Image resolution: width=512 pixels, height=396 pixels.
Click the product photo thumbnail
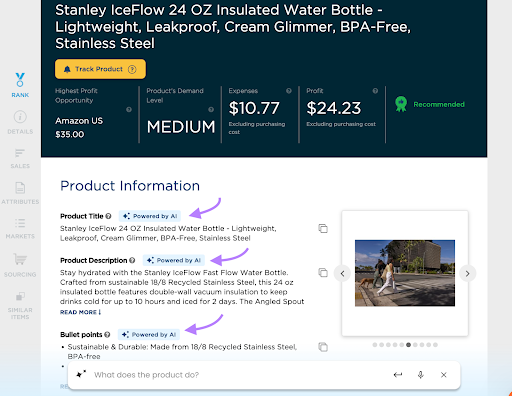tap(405, 273)
